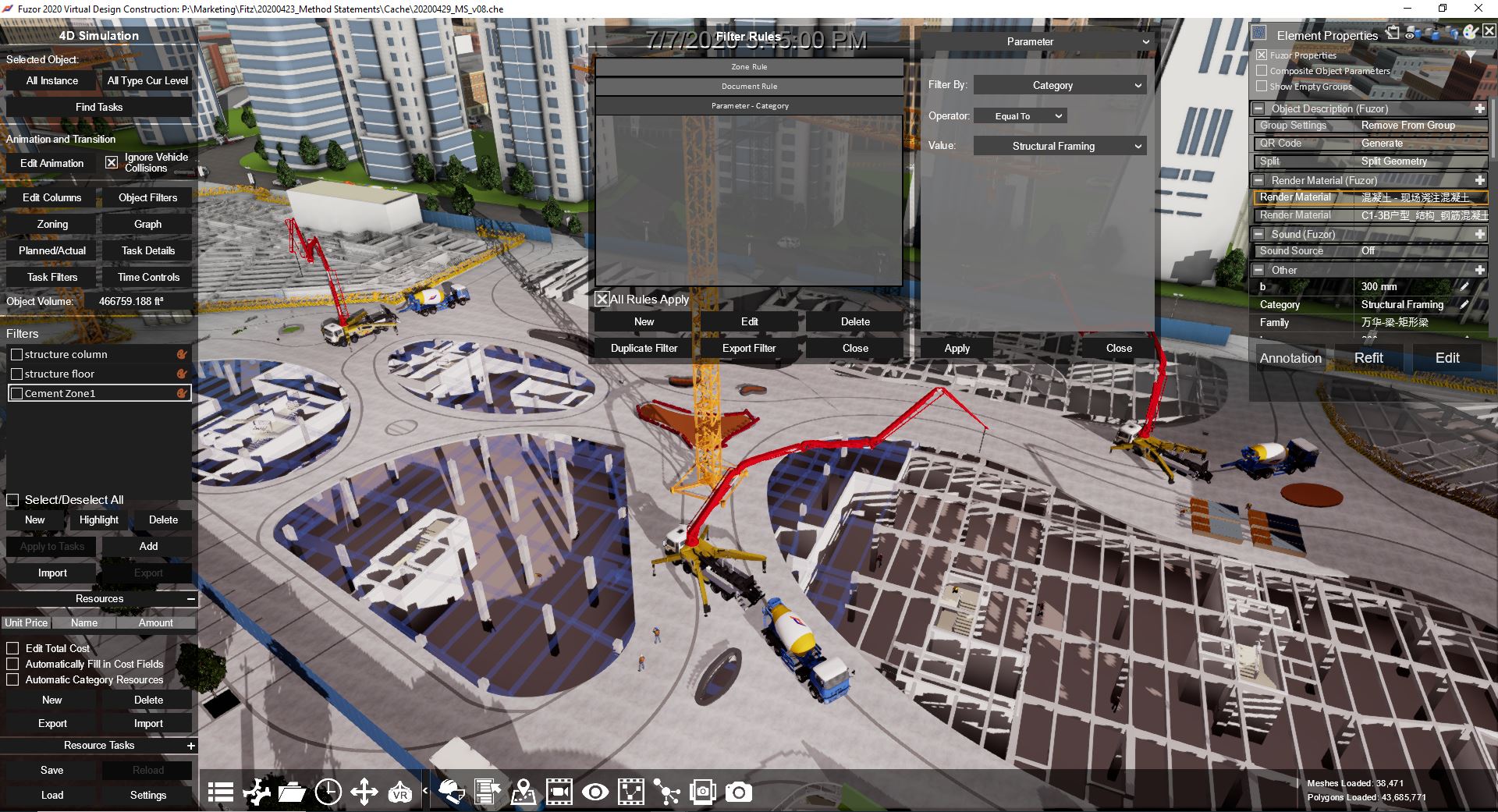Click the eye visibility icon in bottom toolbar
Image resolution: width=1498 pixels, height=812 pixels.
[x=595, y=792]
